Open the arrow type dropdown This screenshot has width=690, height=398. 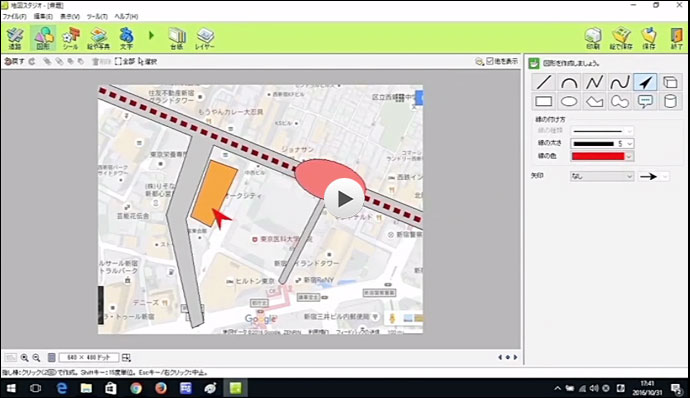602,176
